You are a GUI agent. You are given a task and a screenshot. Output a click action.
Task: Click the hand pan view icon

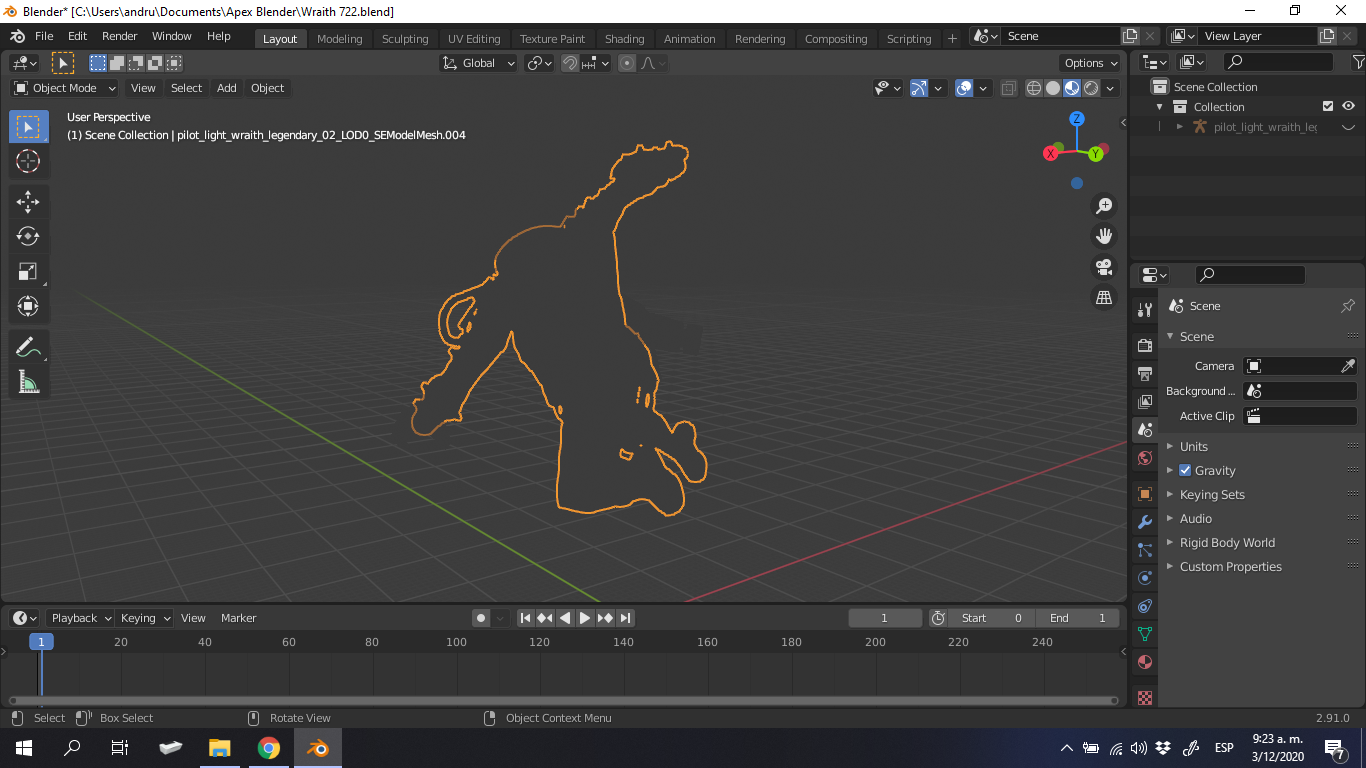pos(1104,236)
